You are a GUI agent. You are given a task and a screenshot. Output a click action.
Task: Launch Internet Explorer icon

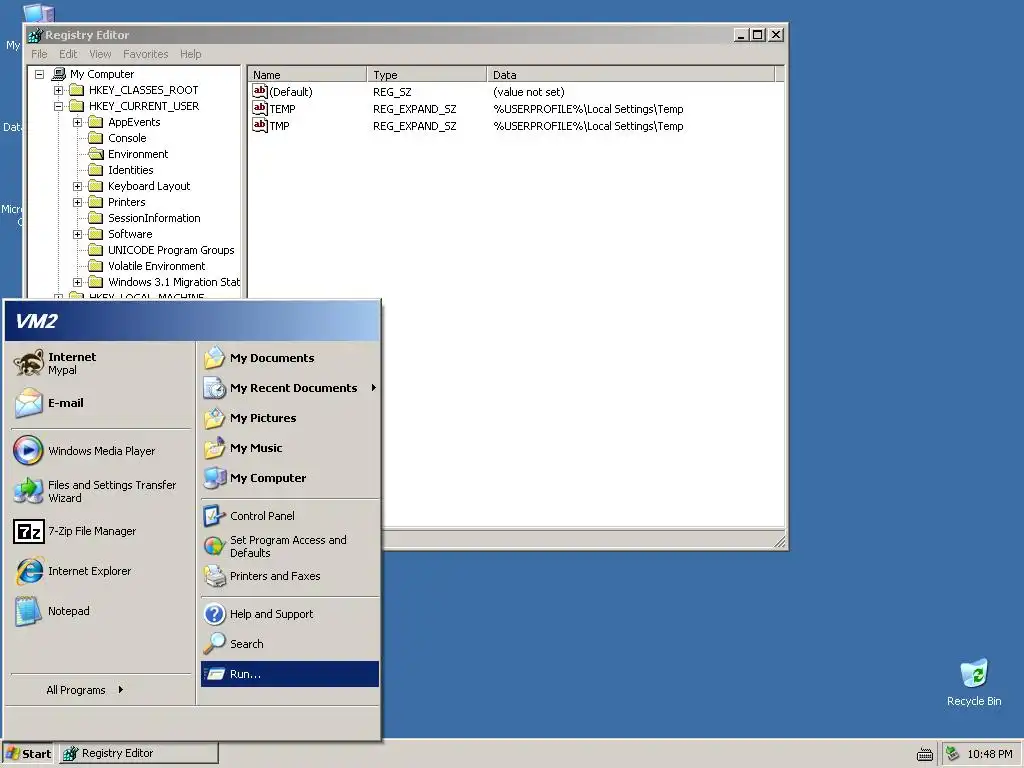point(29,571)
